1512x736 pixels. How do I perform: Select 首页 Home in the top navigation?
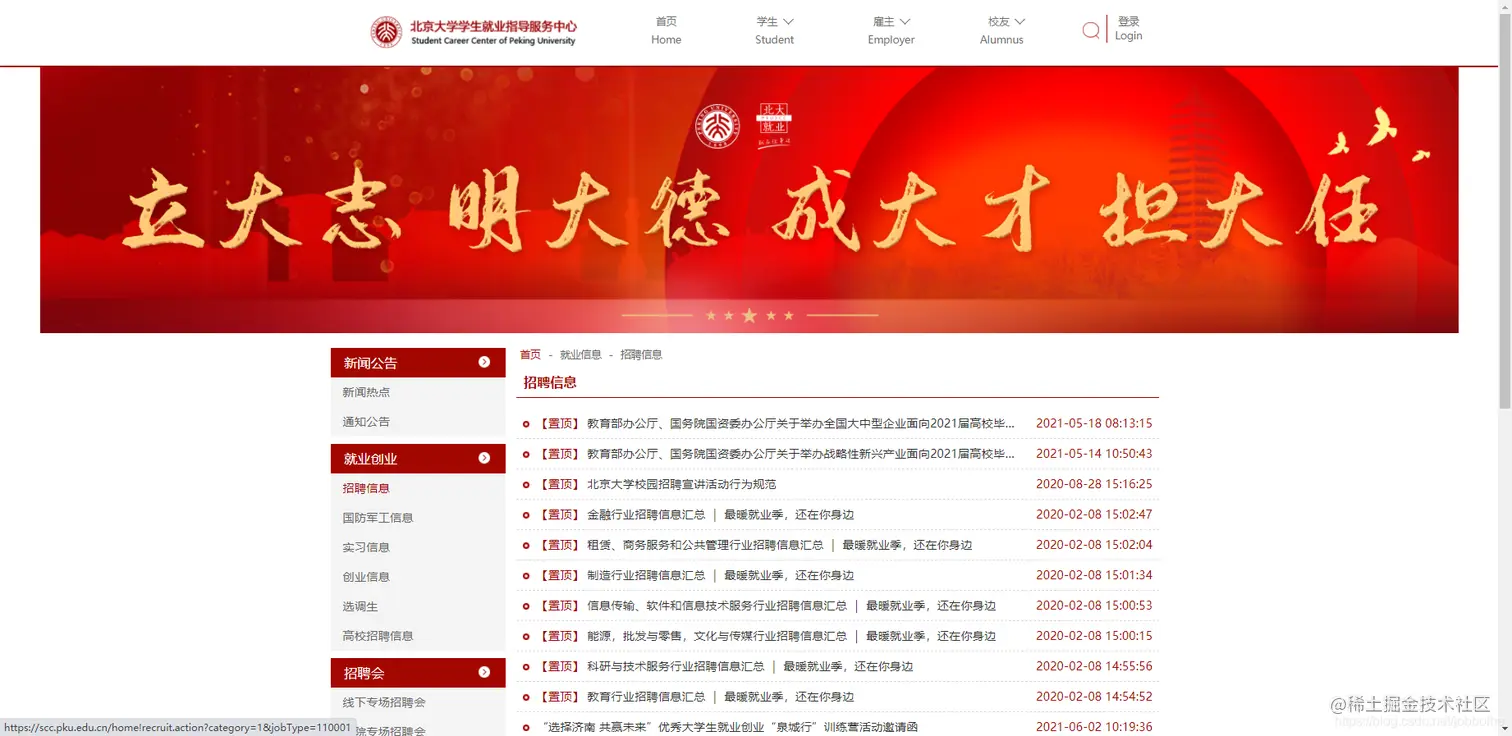tap(666, 30)
